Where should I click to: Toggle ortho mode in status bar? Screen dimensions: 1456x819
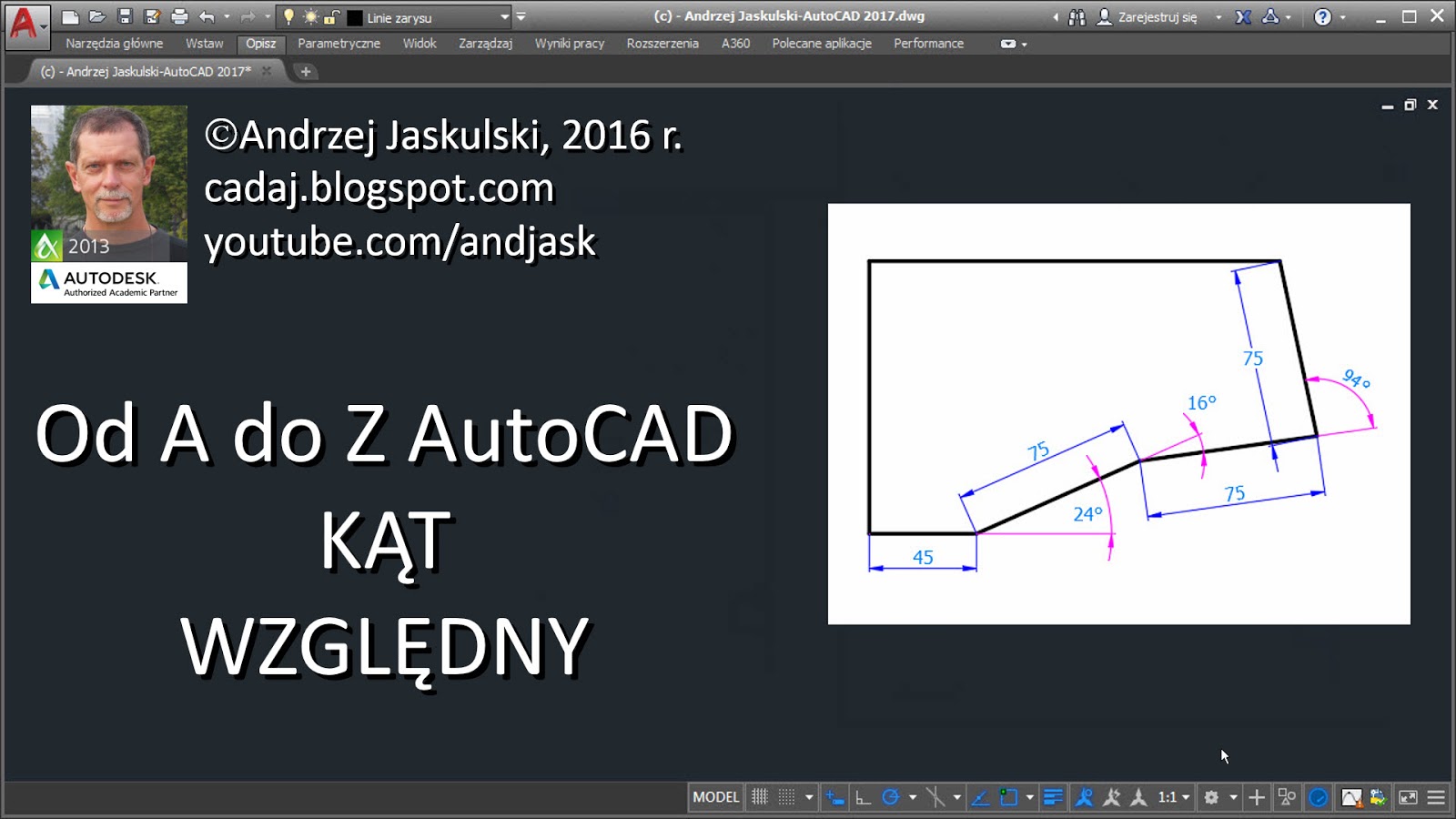pyautogui.click(x=863, y=797)
